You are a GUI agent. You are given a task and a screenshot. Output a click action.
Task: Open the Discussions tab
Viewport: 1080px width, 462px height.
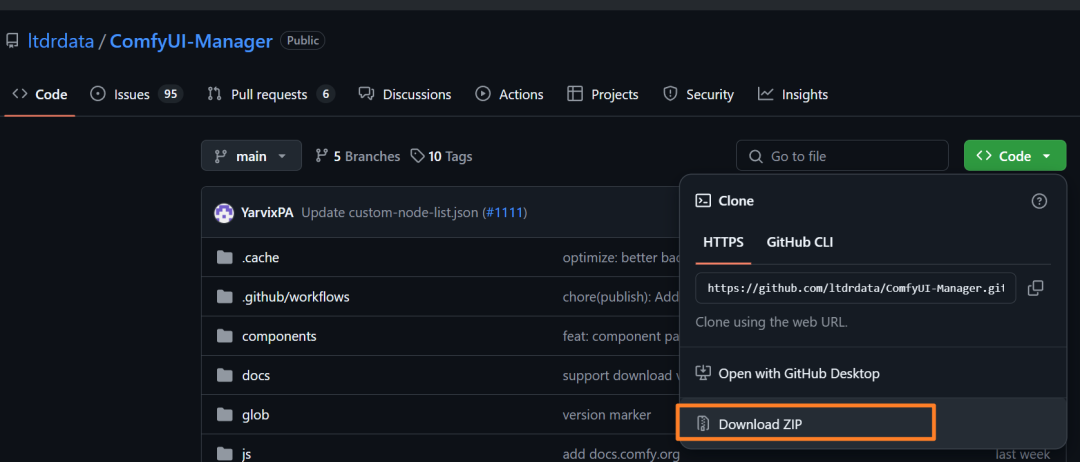(404, 94)
